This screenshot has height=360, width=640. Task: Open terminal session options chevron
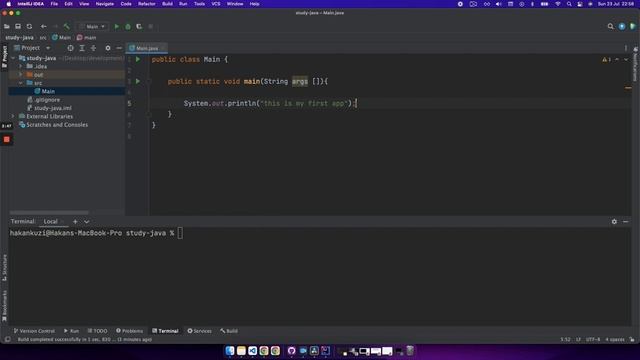point(87,222)
